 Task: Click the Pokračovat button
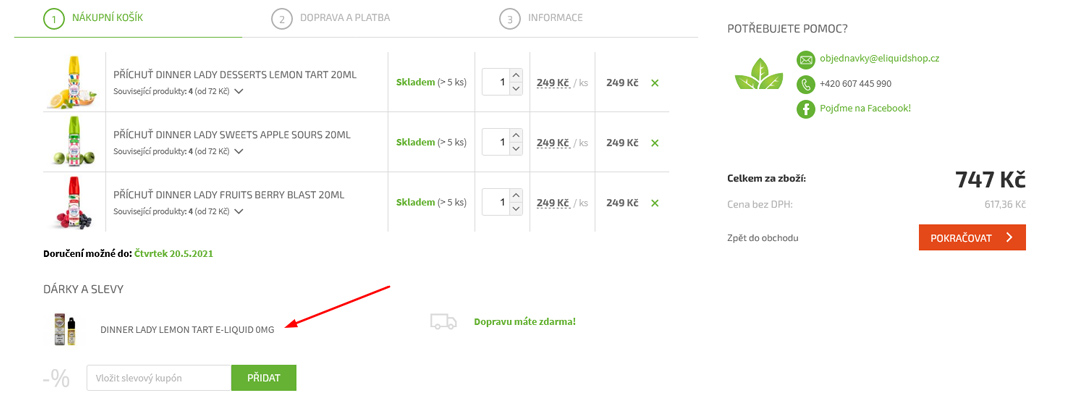(972, 238)
